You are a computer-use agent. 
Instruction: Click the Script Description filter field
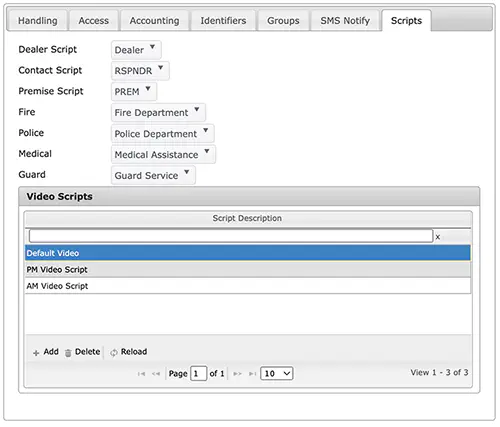click(x=231, y=236)
